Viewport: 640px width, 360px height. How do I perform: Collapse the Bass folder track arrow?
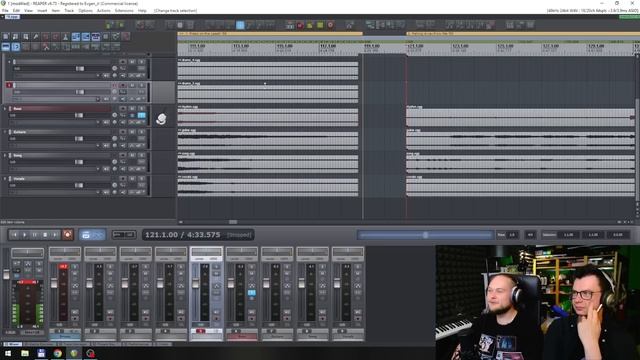[5, 109]
